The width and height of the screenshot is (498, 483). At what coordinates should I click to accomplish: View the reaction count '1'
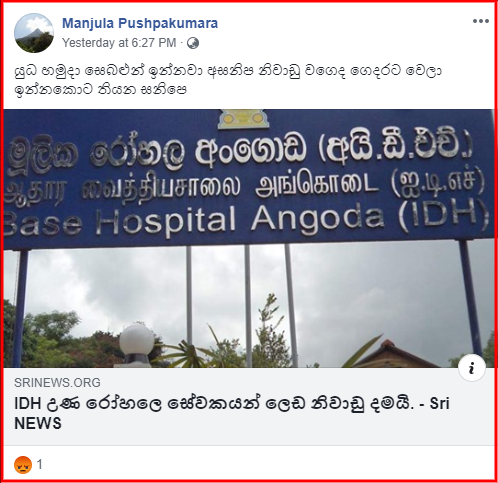(x=40, y=464)
